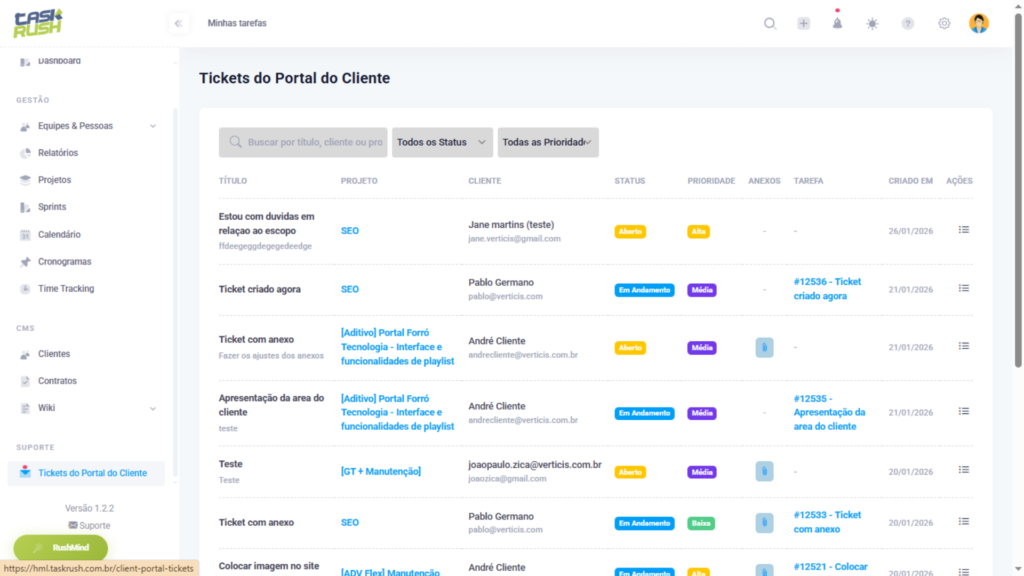Open actions list icon for Ticket criado agora
1024x576 pixels.
(x=963, y=289)
